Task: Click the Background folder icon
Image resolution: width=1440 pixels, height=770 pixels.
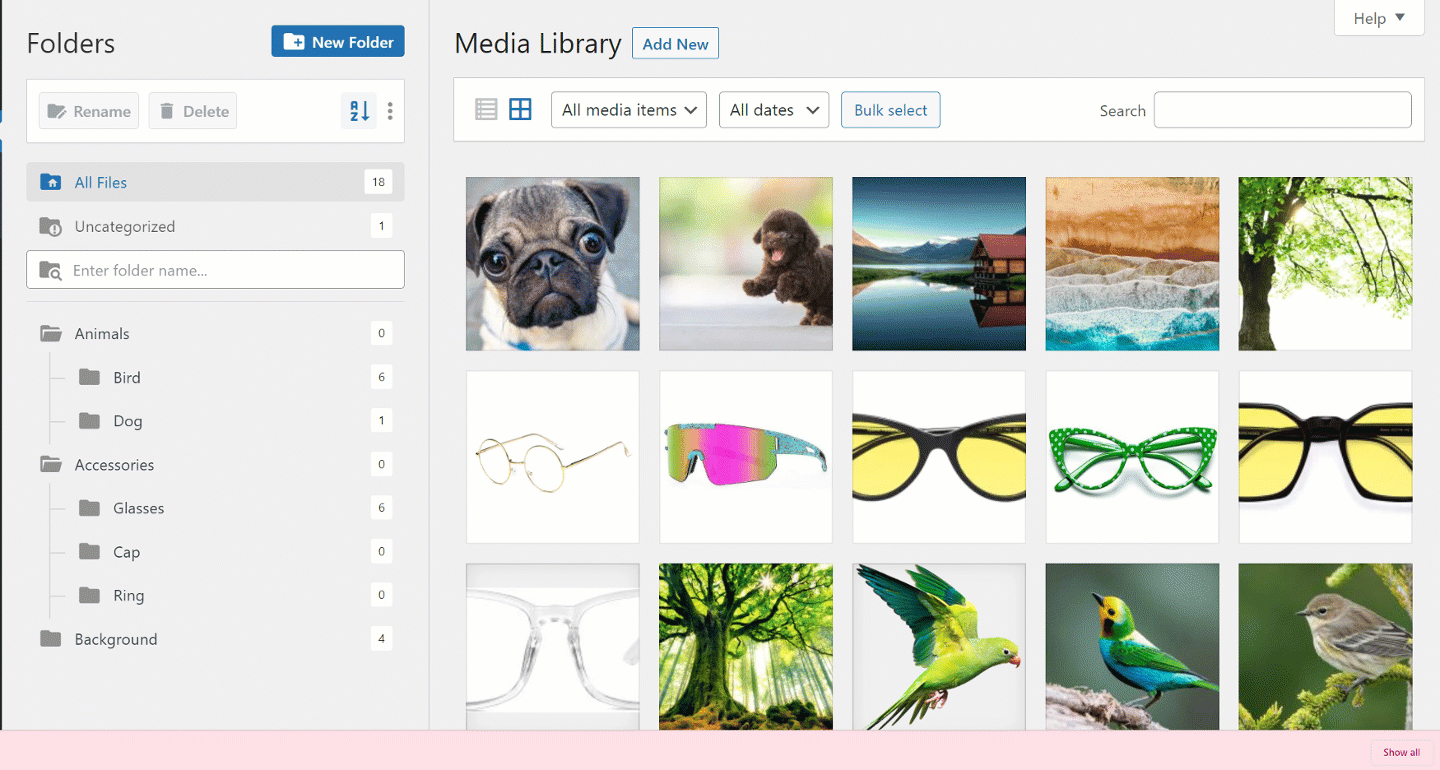Action: [51, 639]
